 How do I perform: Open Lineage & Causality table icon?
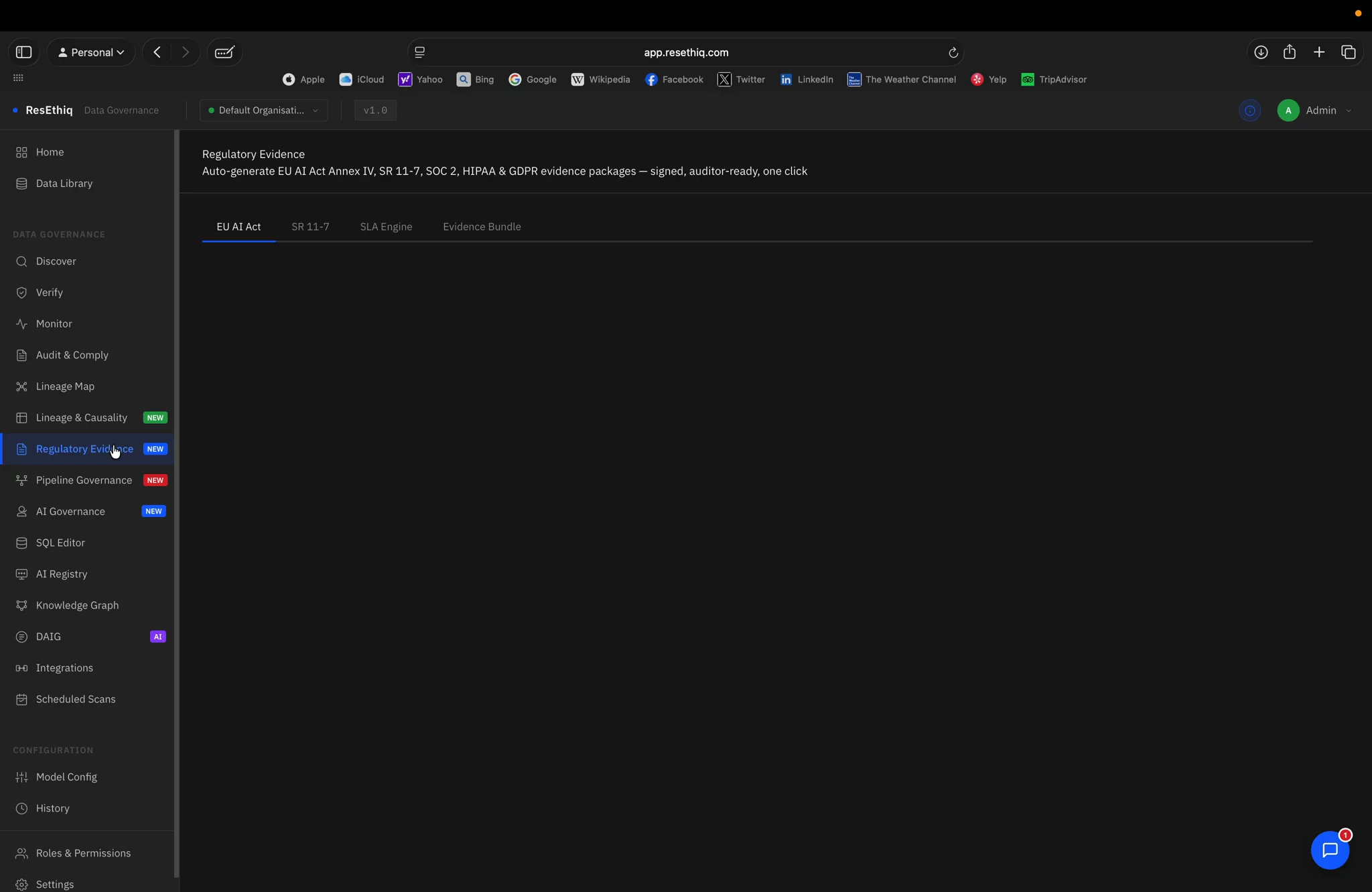coord(21,418)
